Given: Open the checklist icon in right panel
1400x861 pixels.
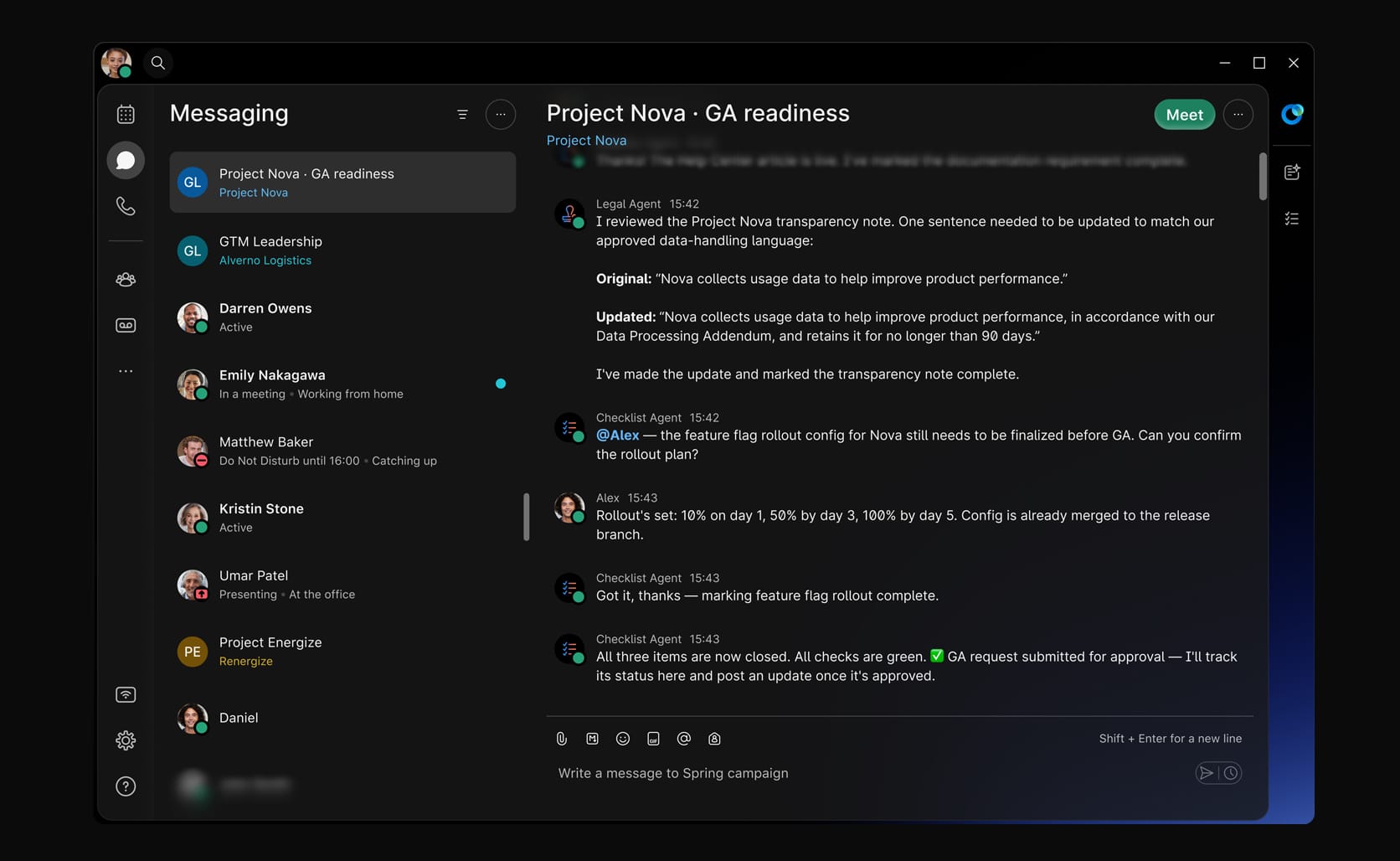Looking at the screenshot, I should pyautogui.click(x=1292, y=219).
